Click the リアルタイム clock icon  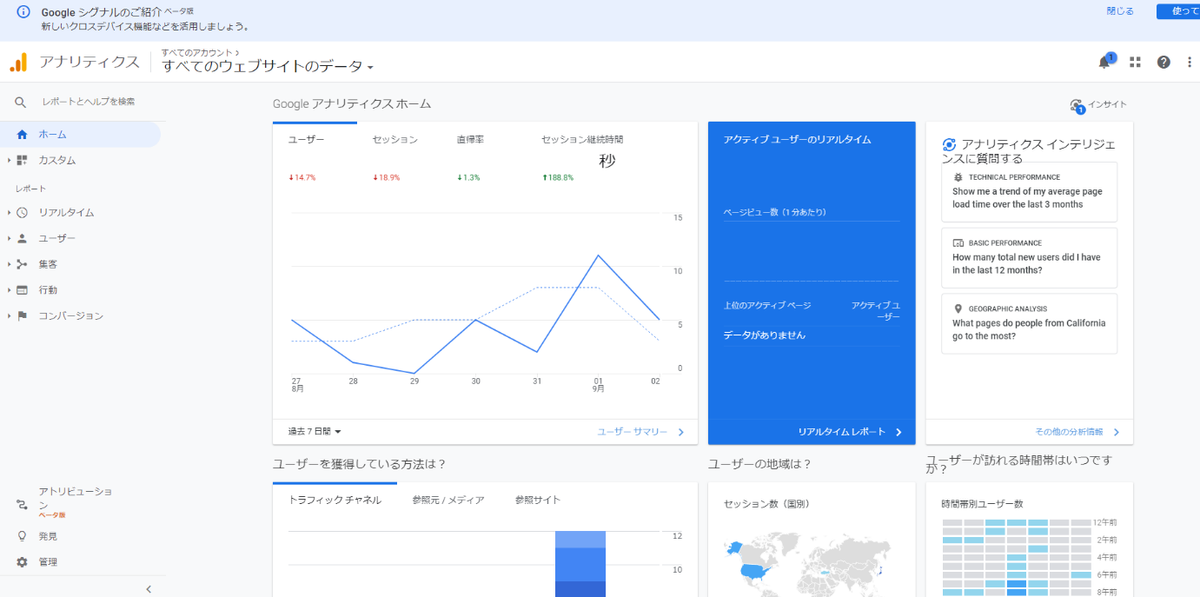(22, 212)
